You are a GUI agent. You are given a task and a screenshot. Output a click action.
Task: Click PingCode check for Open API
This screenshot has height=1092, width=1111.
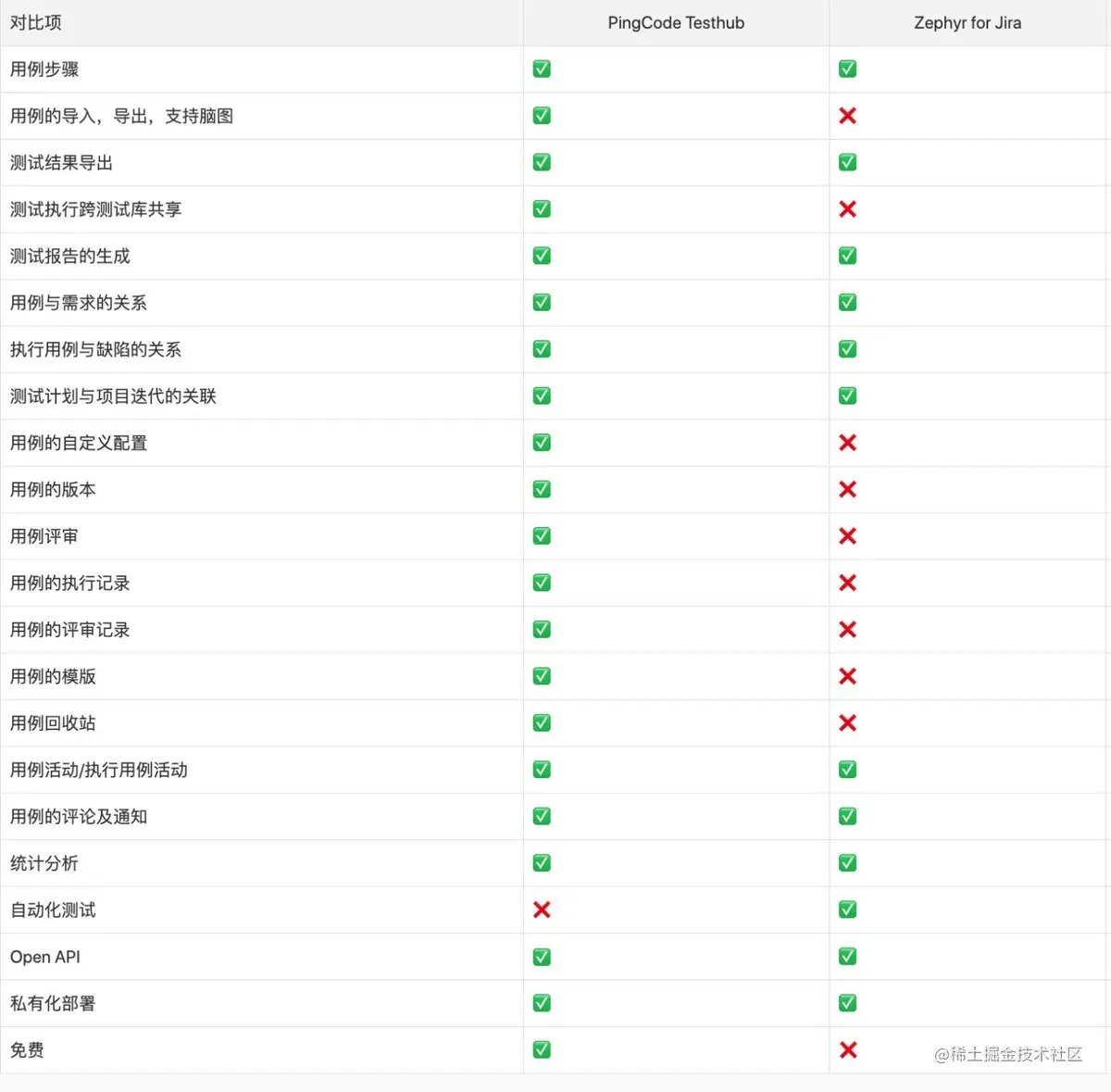(x=542, y=957)
